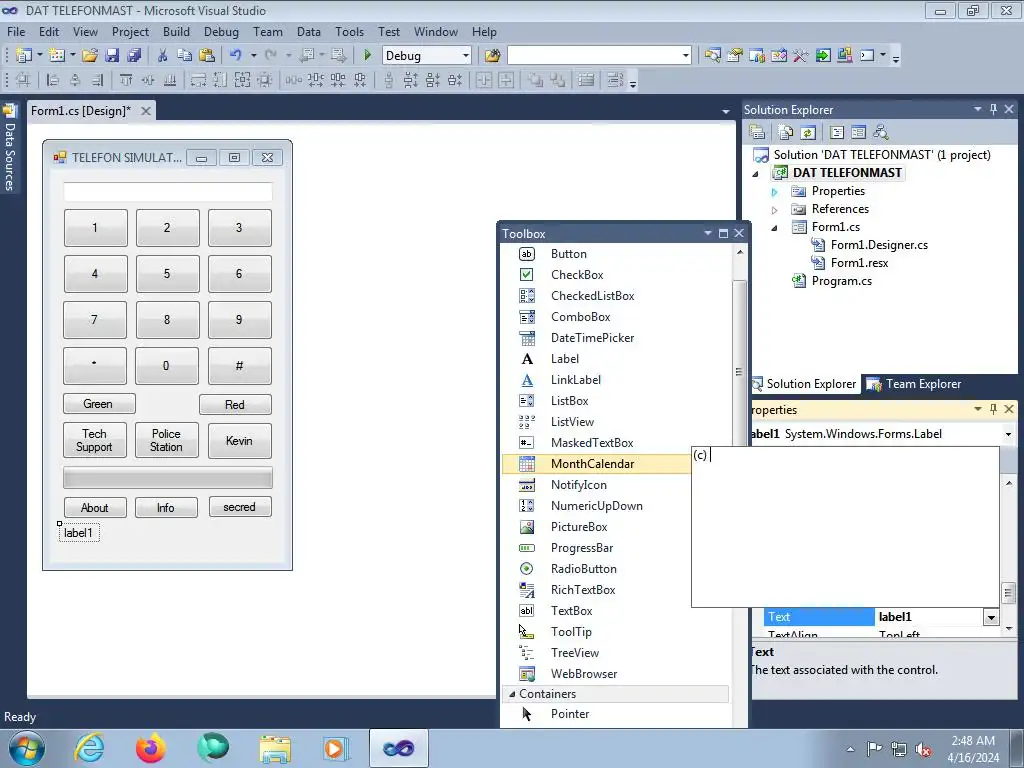Click the Undo arrow icon
The image size is (1024, 768).
[236, 56]
